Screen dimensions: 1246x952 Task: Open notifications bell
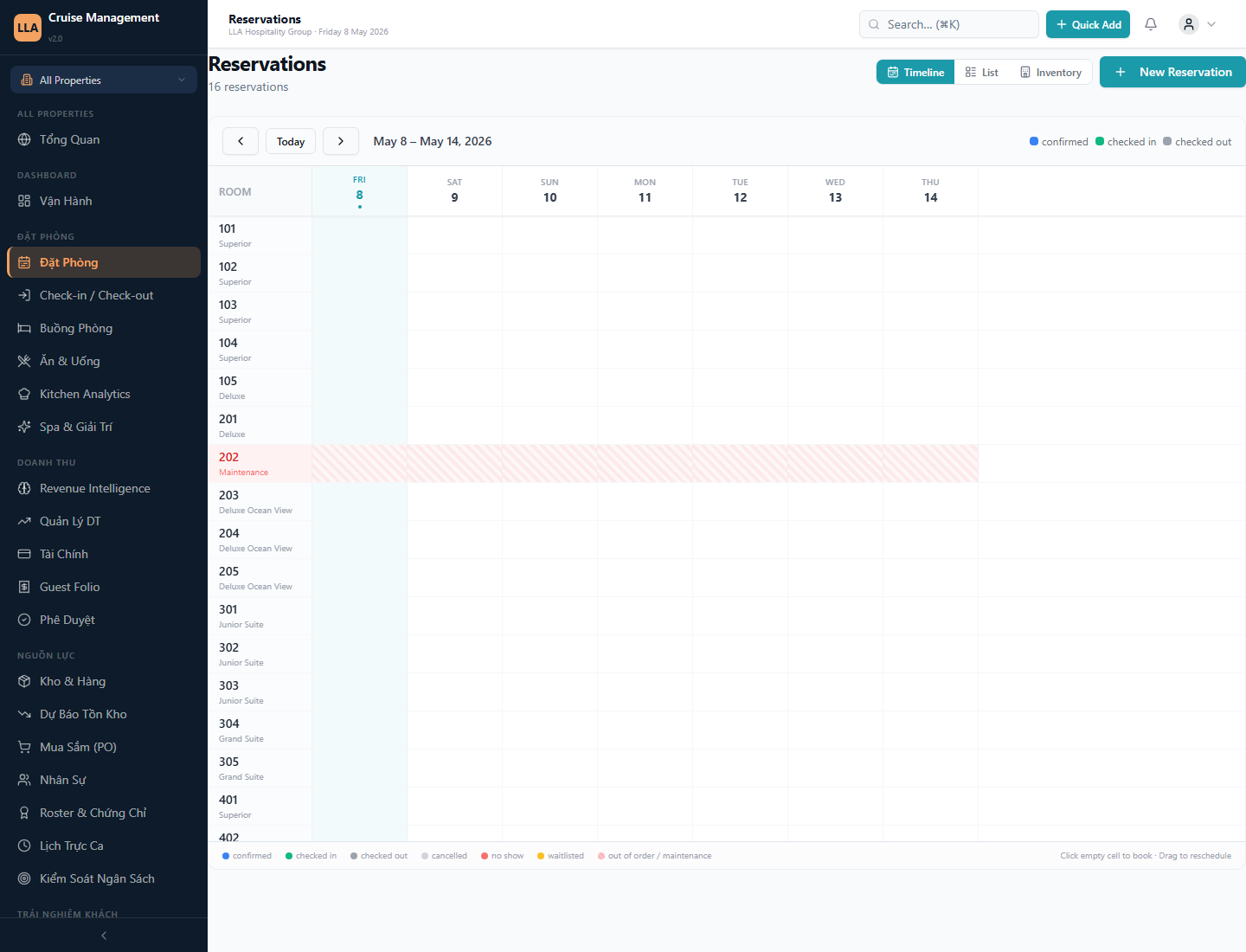click(x=1151, y=24)
